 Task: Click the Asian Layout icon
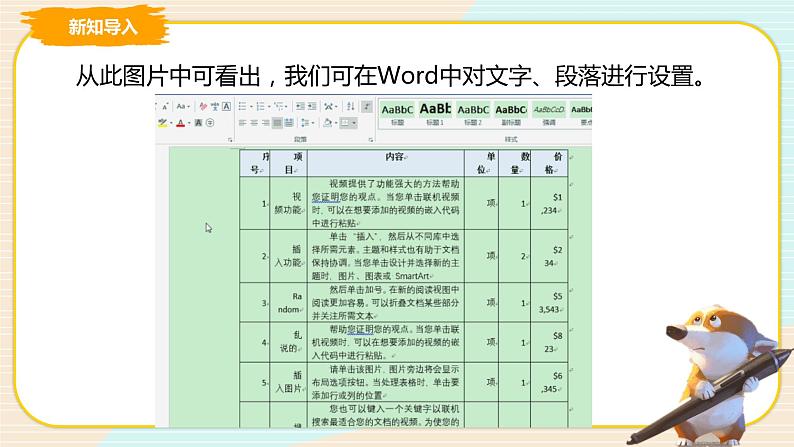click(x=329, y=106)
